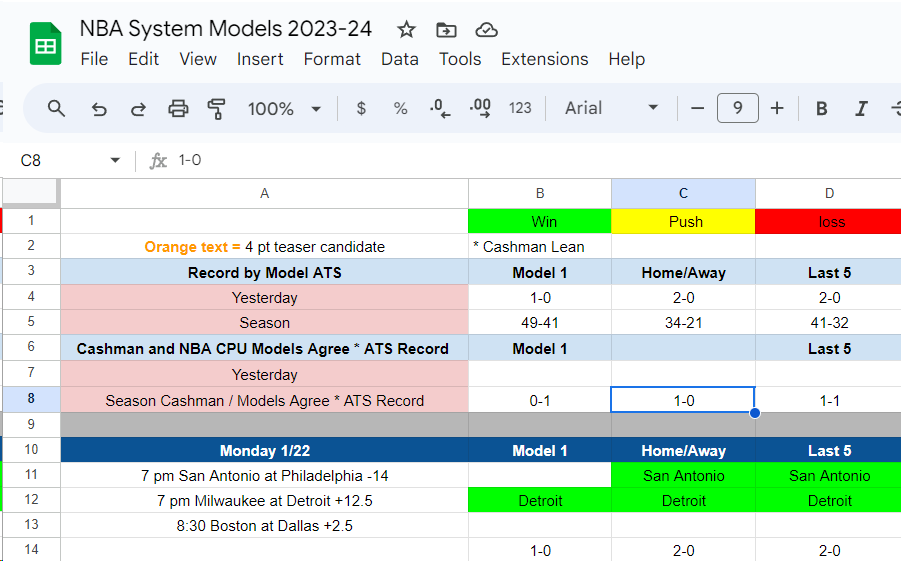The width and height of the screenshot is (901, 561).
Task: Select Record by Model ATS cell
Action: [x=264, y=272]
